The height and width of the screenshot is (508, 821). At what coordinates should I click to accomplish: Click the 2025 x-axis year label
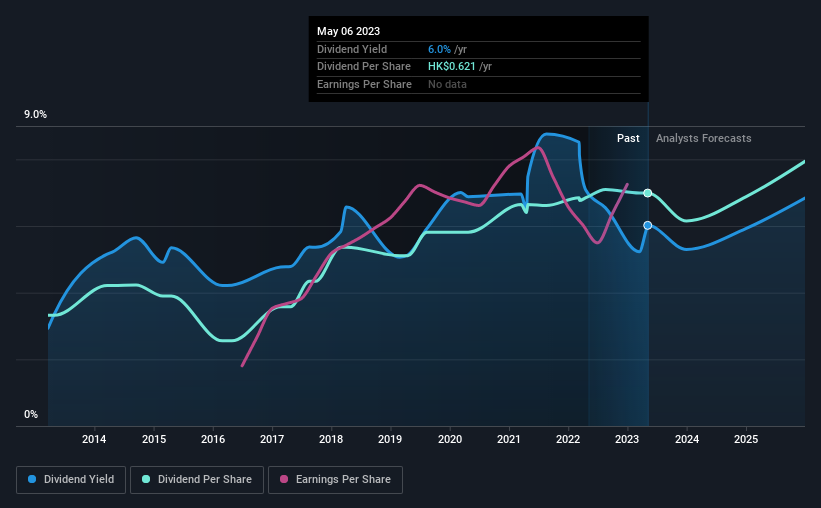(746, 439)
